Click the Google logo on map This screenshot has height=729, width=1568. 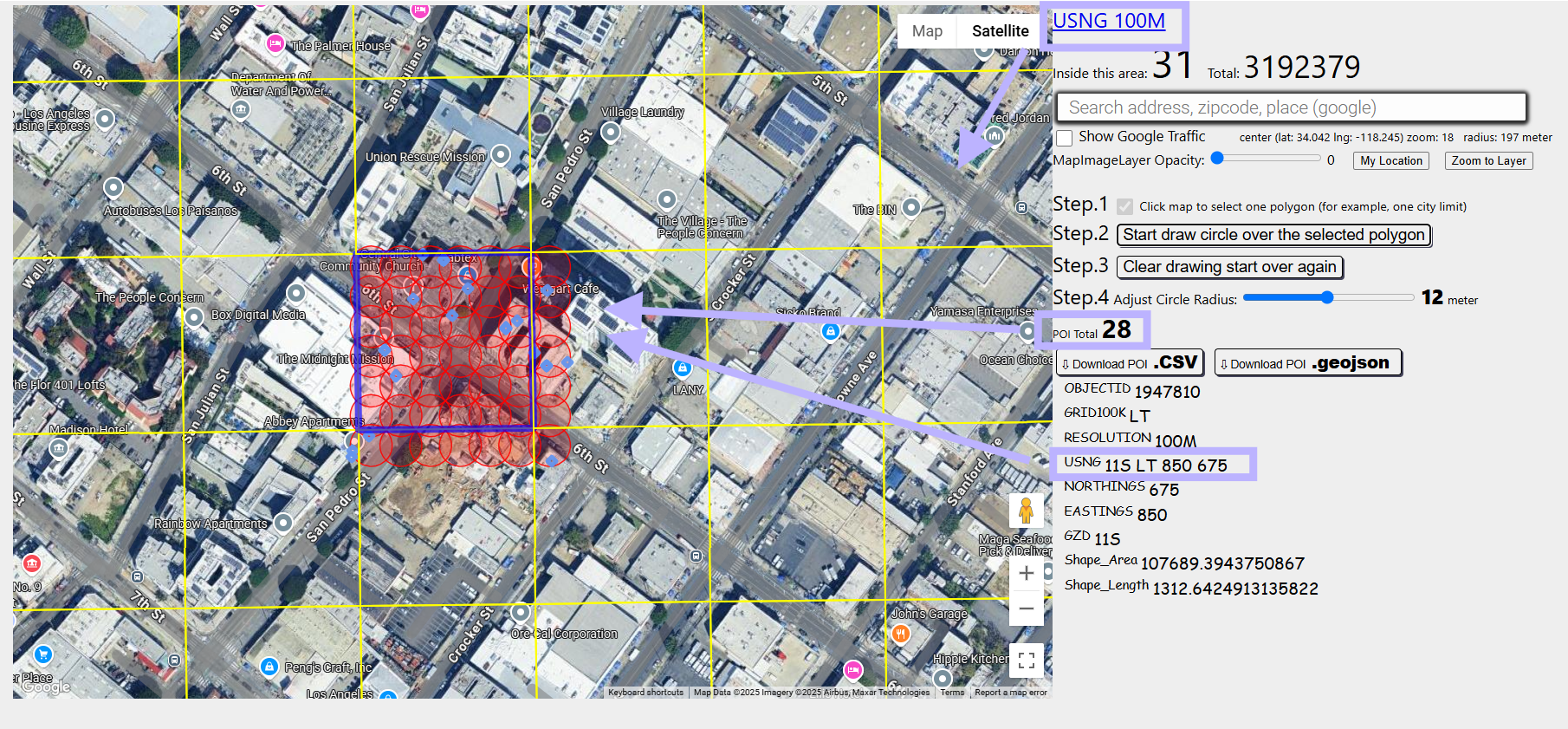point(46,687)
